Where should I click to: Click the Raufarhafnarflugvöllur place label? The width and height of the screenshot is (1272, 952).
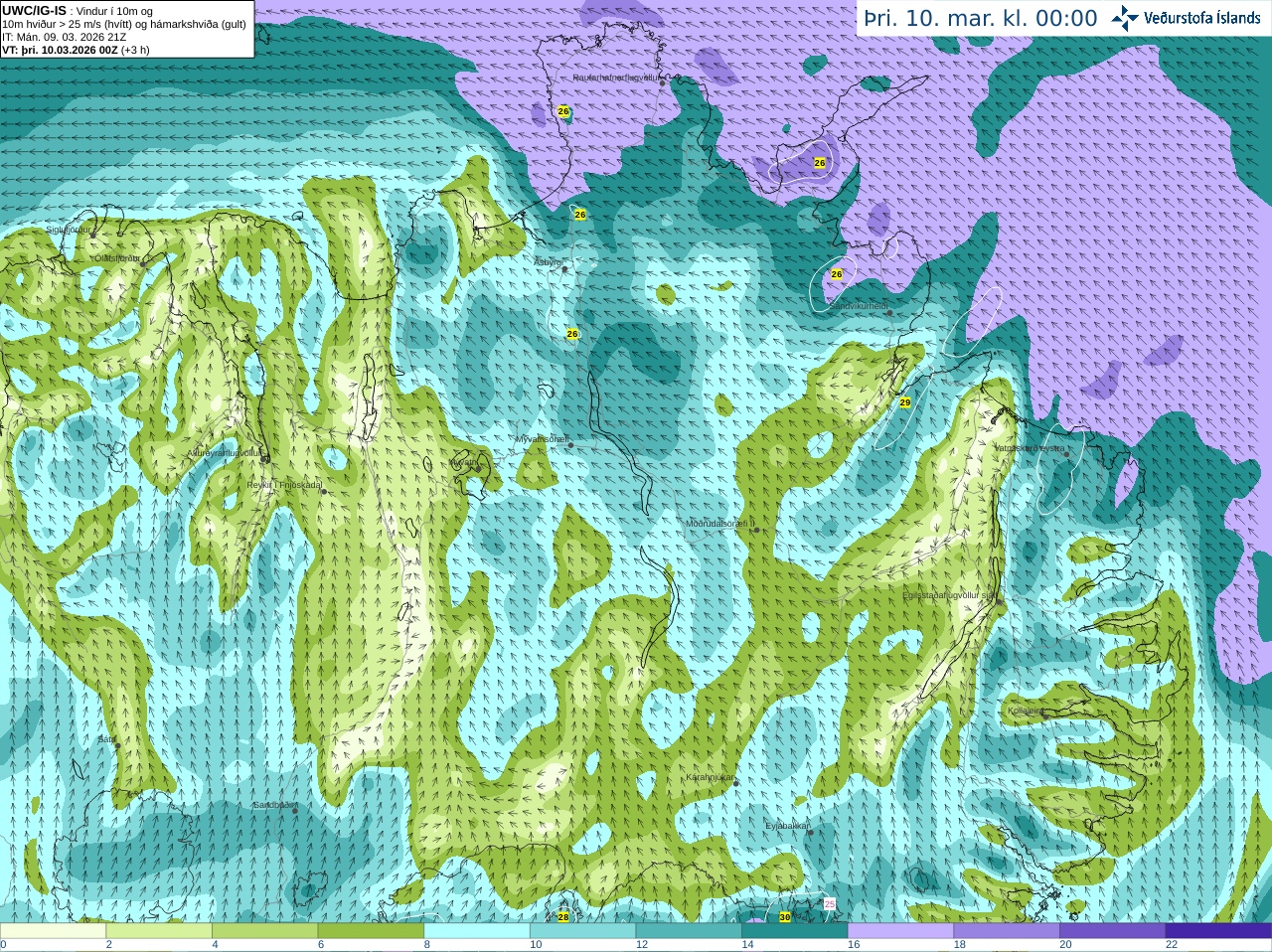615,77
